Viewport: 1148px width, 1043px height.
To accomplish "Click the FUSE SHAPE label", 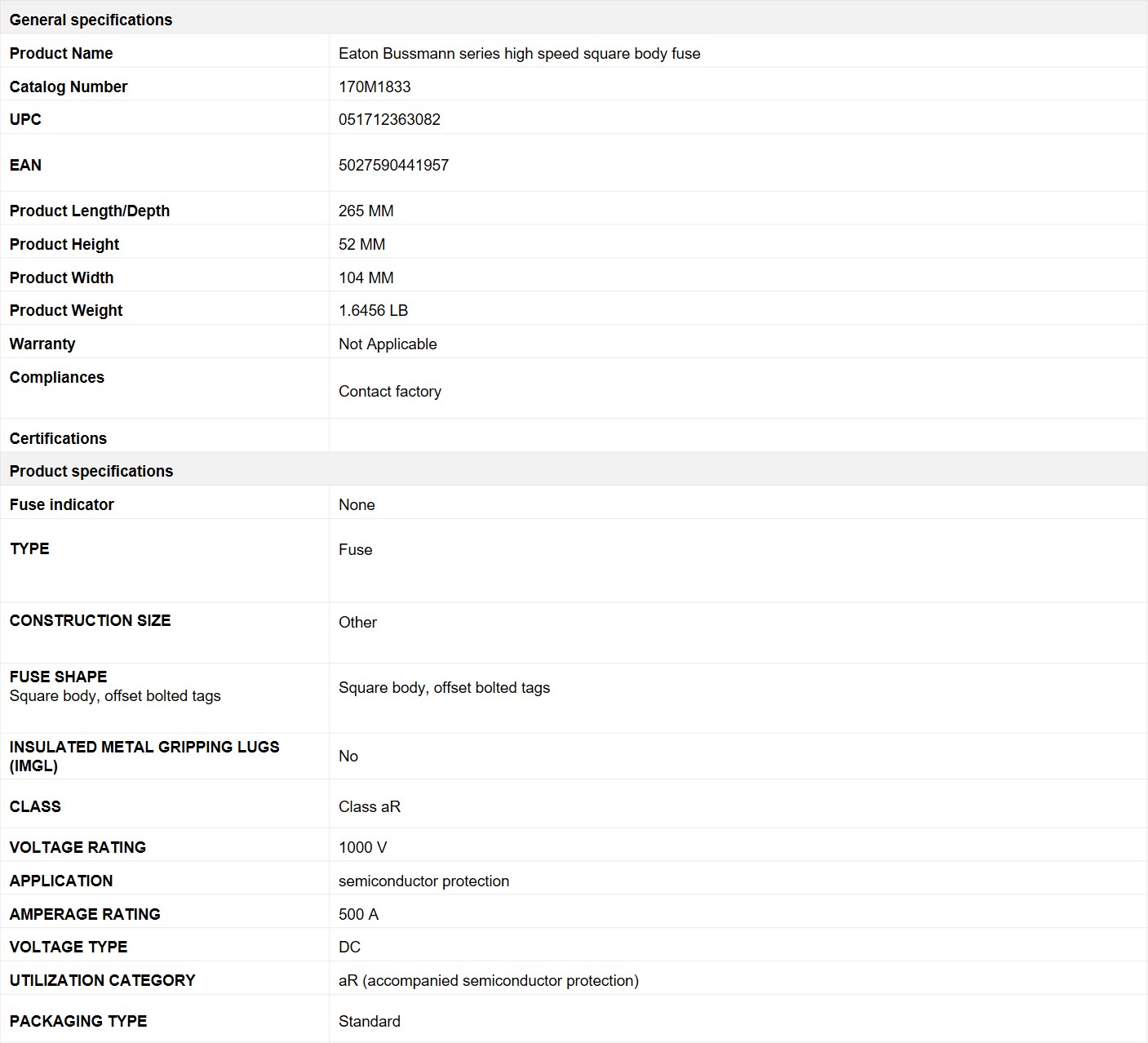I will coord(58,677).
